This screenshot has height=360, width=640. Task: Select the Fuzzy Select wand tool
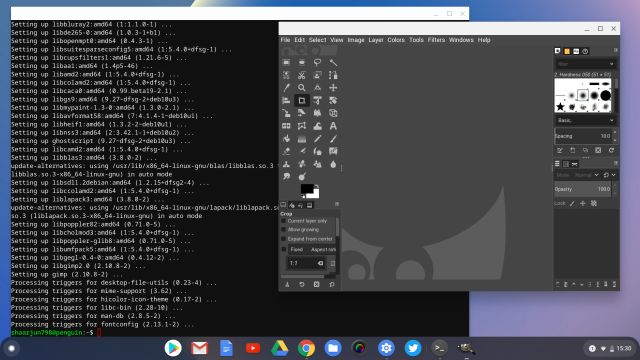point(333,62)
